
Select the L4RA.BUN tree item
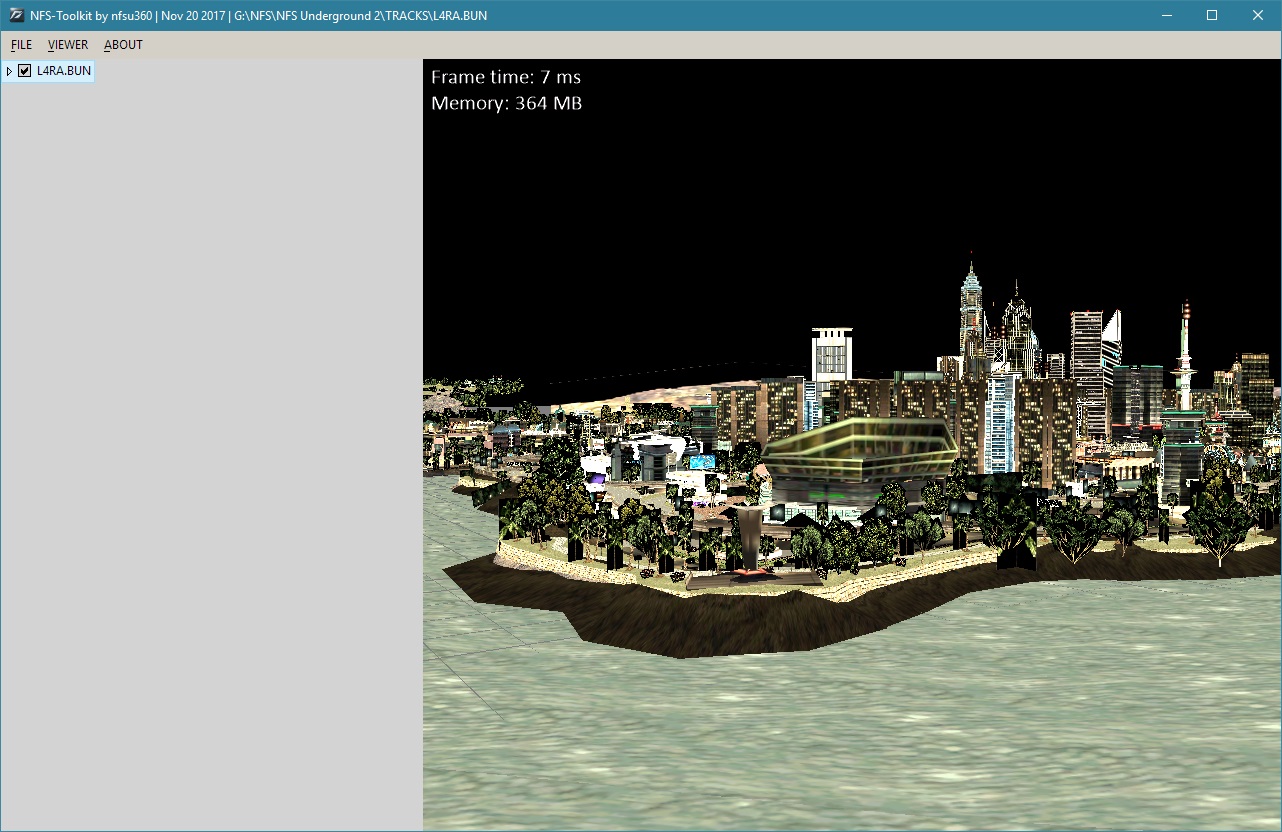pyautogui.click(x=64, y=71)
